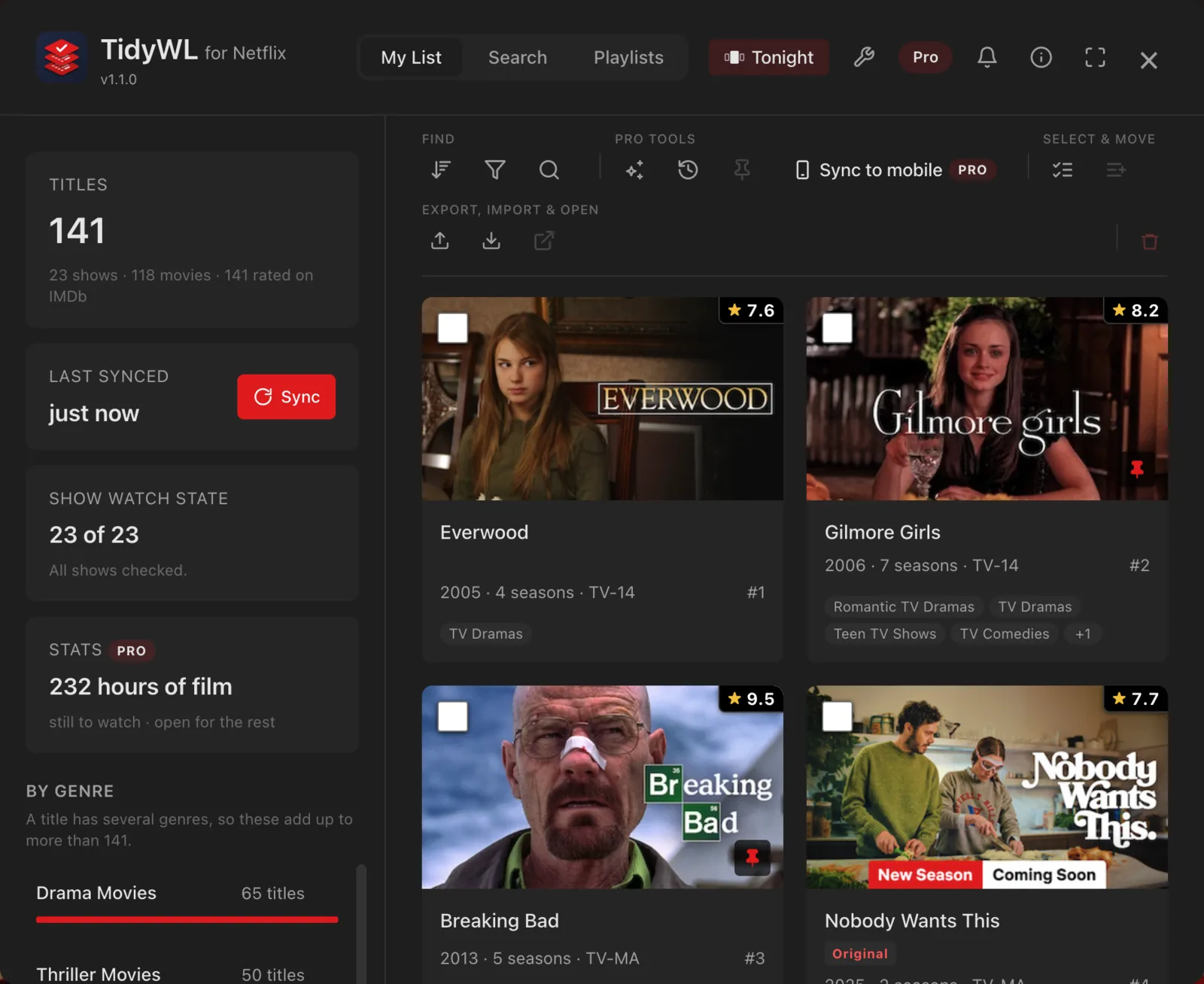
Task: Click the pin icon in Pro Tools
Action: 742,170
